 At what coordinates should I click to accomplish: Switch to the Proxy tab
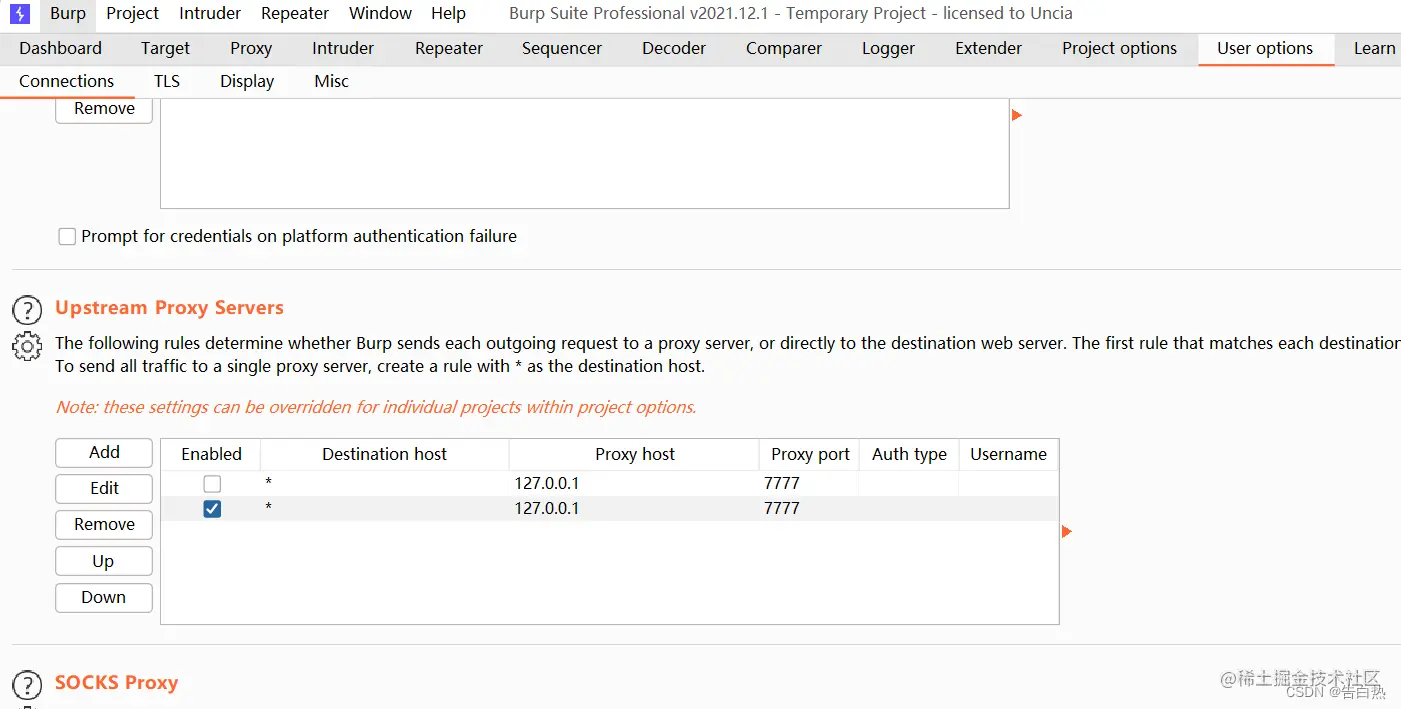(x=251, y=48)
